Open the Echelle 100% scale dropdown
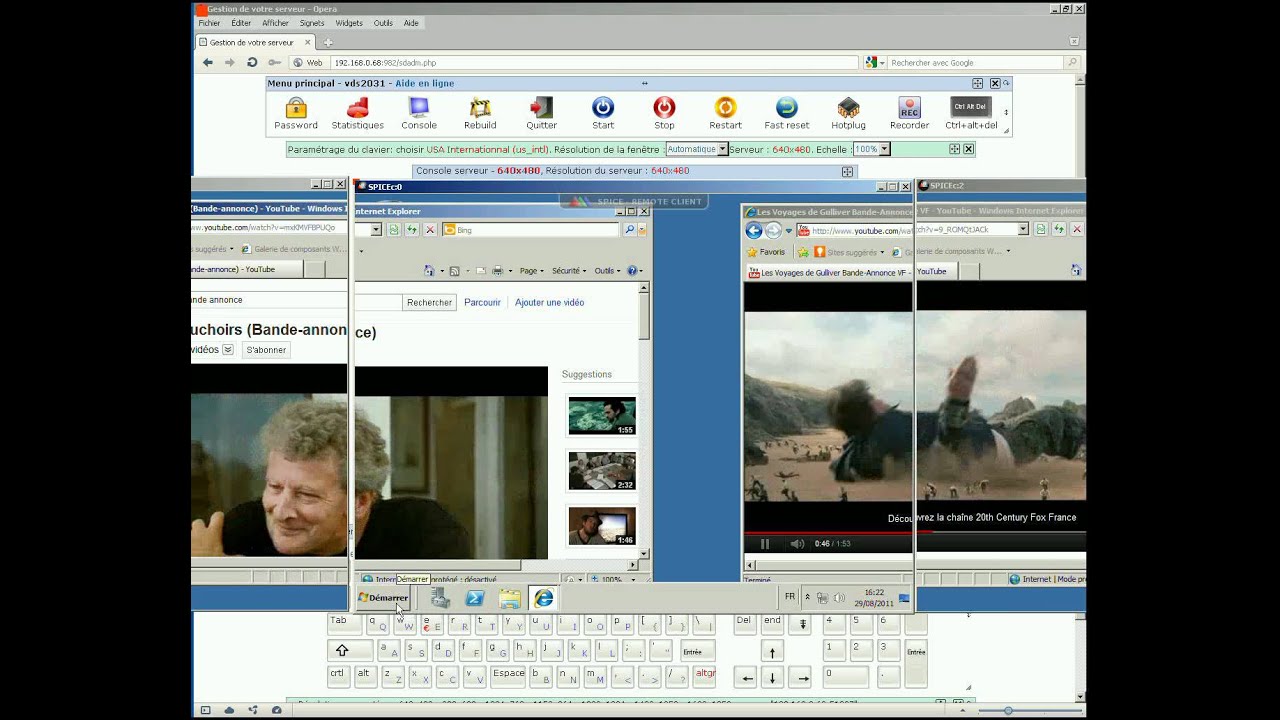This screenshot has height=720, width=1280. click(871, 149)
